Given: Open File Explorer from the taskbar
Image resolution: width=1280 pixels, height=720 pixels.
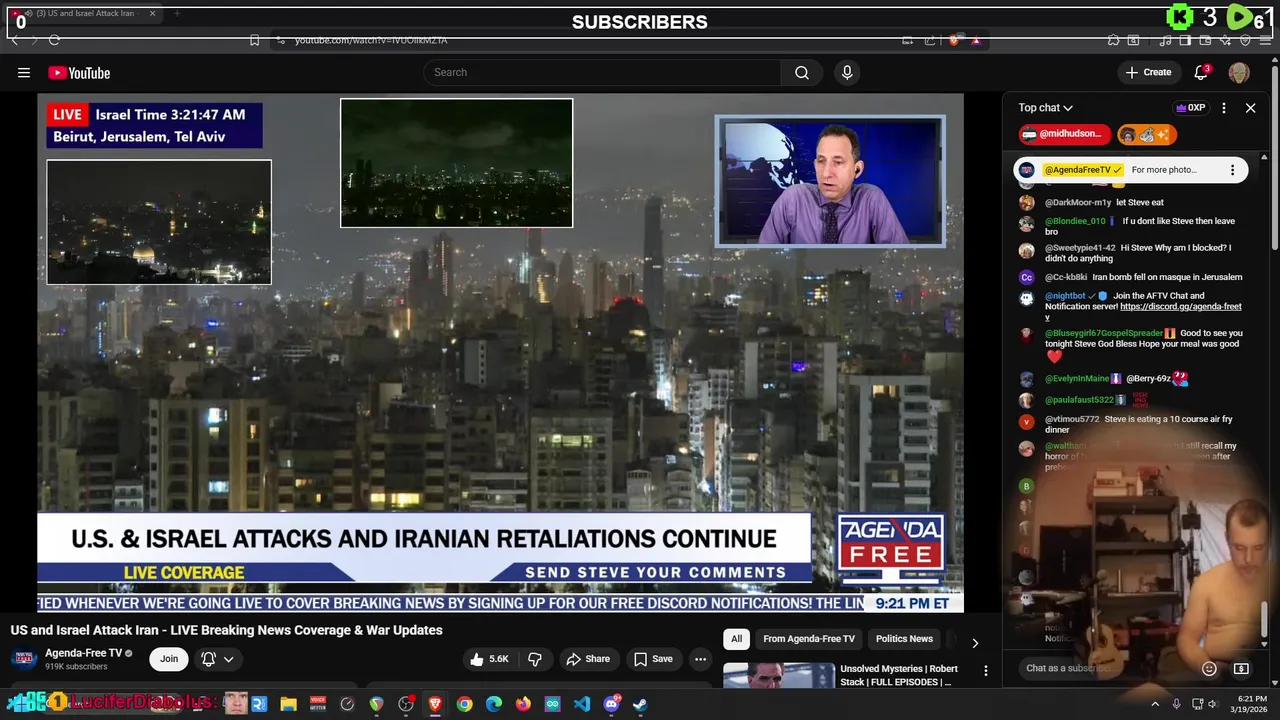Looking at the screenshot, I should (x=288, y=704).
